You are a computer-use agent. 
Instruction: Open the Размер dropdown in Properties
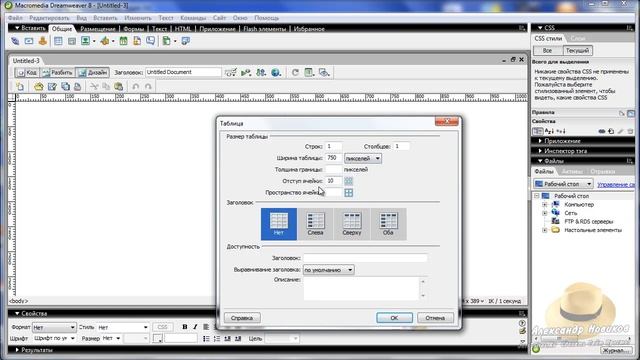(x=111, y=338)
